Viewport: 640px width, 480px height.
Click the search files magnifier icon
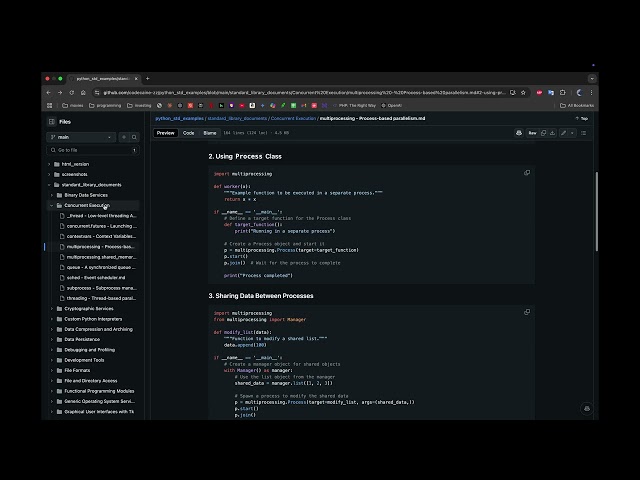click(134, 137)
